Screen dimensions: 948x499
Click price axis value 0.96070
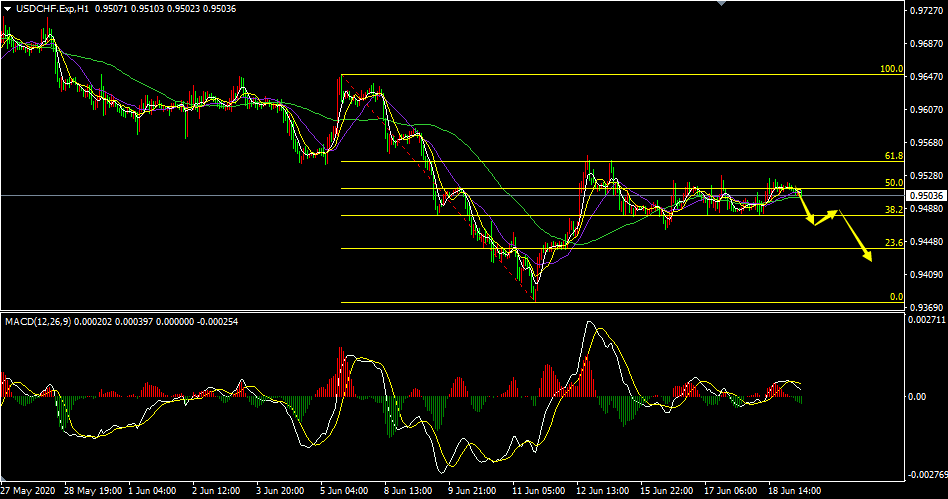point(927,110)
